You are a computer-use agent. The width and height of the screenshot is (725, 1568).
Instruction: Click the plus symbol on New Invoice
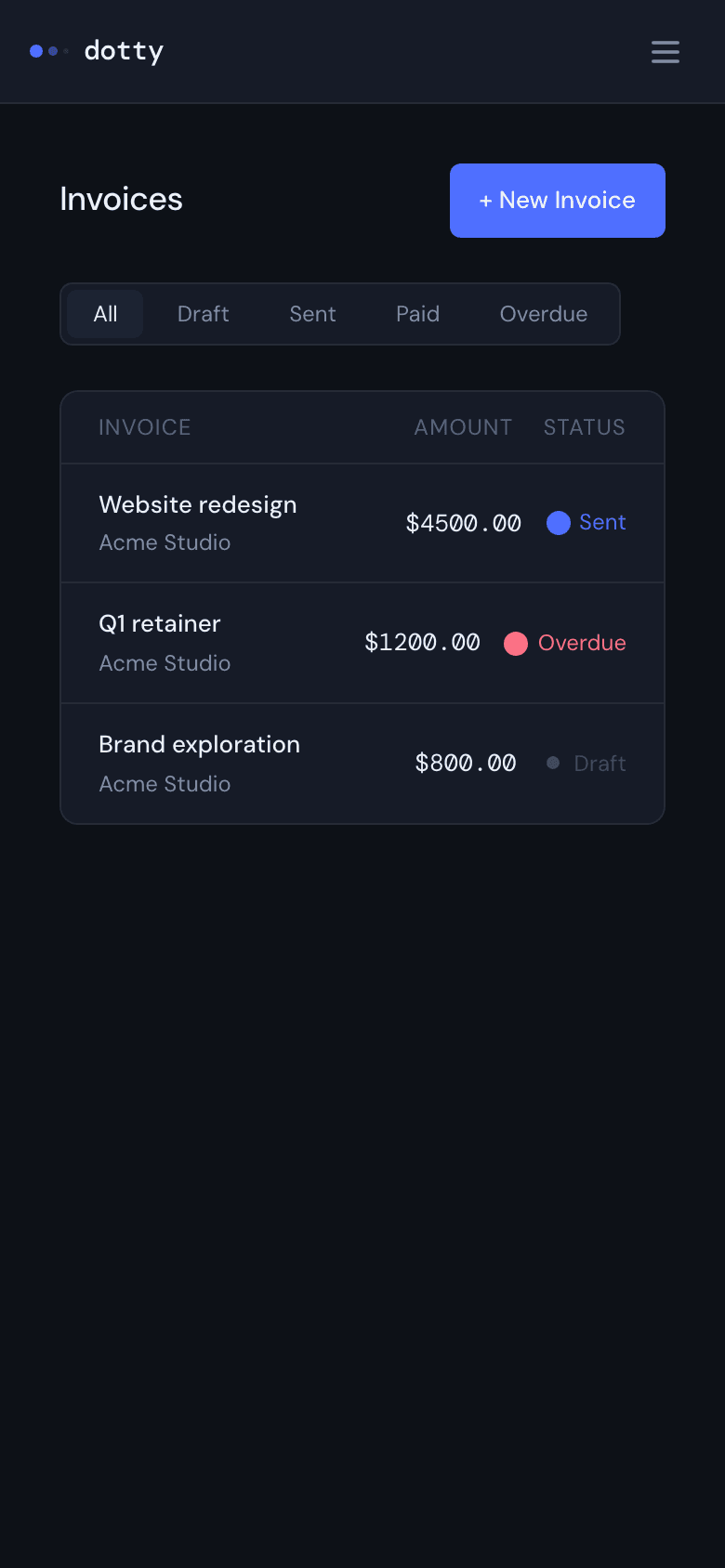click(485, 200)
